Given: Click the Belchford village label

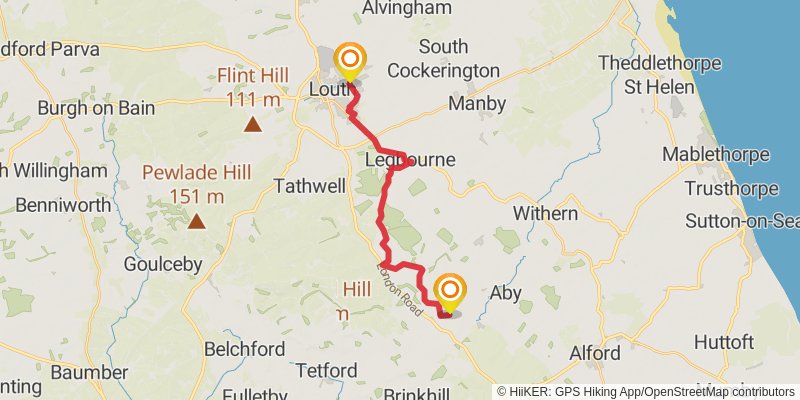Looking at the screenshot, I should pyautogui.click(x=244, y=349).
